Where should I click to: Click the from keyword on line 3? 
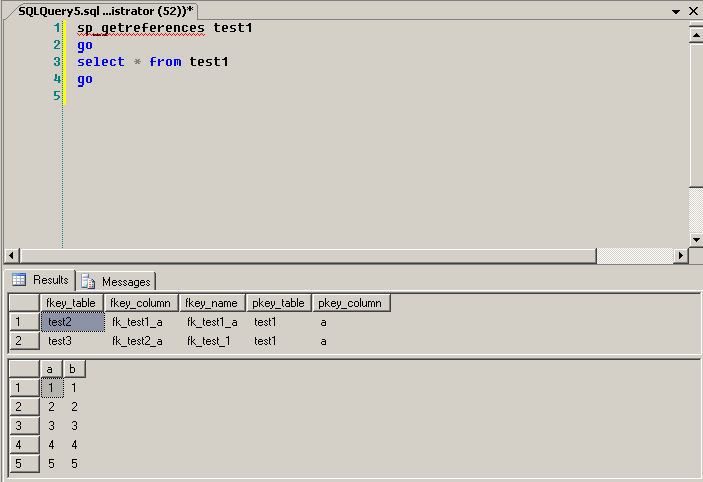165,61
